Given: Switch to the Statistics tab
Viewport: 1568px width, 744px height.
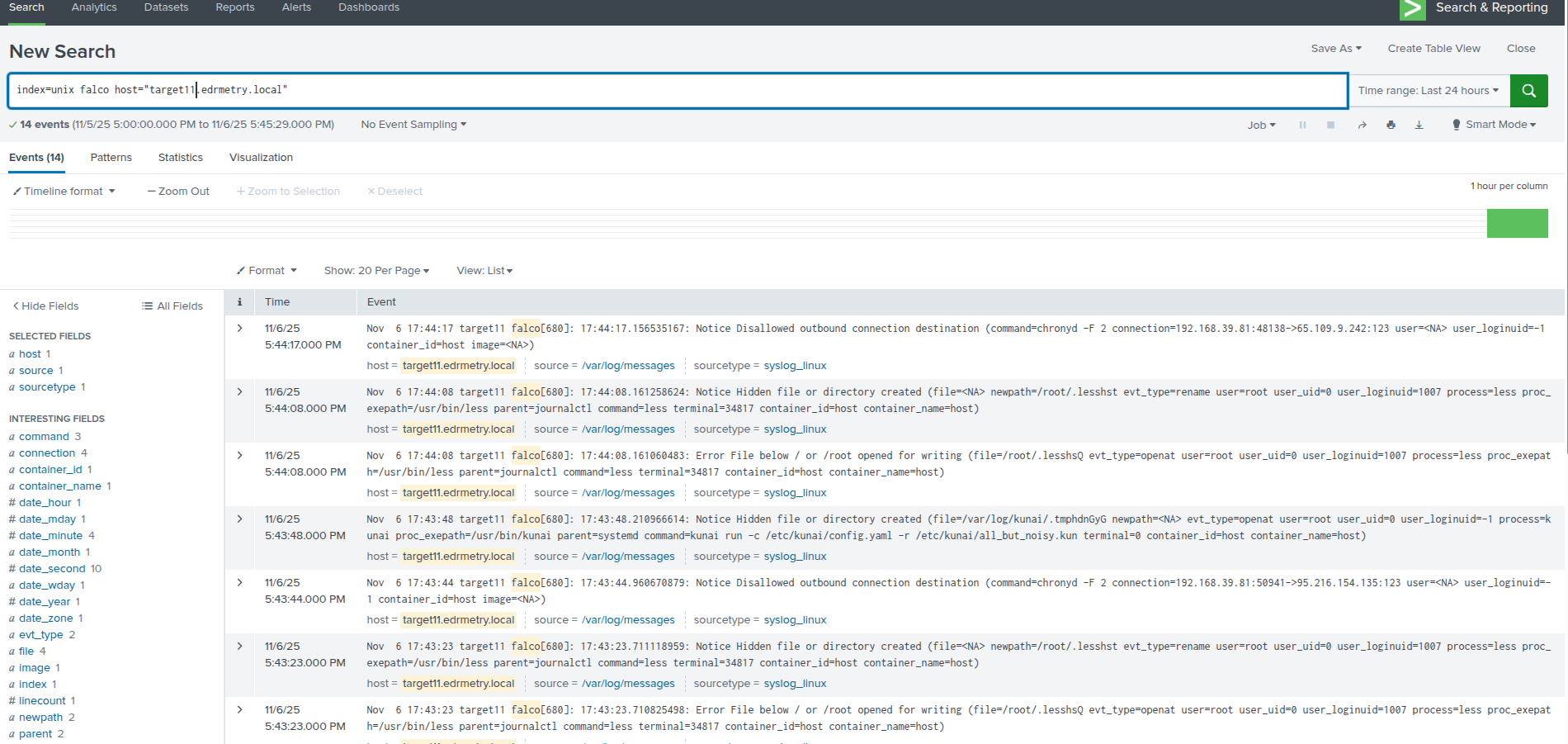Looking at the screenshot, I should 180,158.
